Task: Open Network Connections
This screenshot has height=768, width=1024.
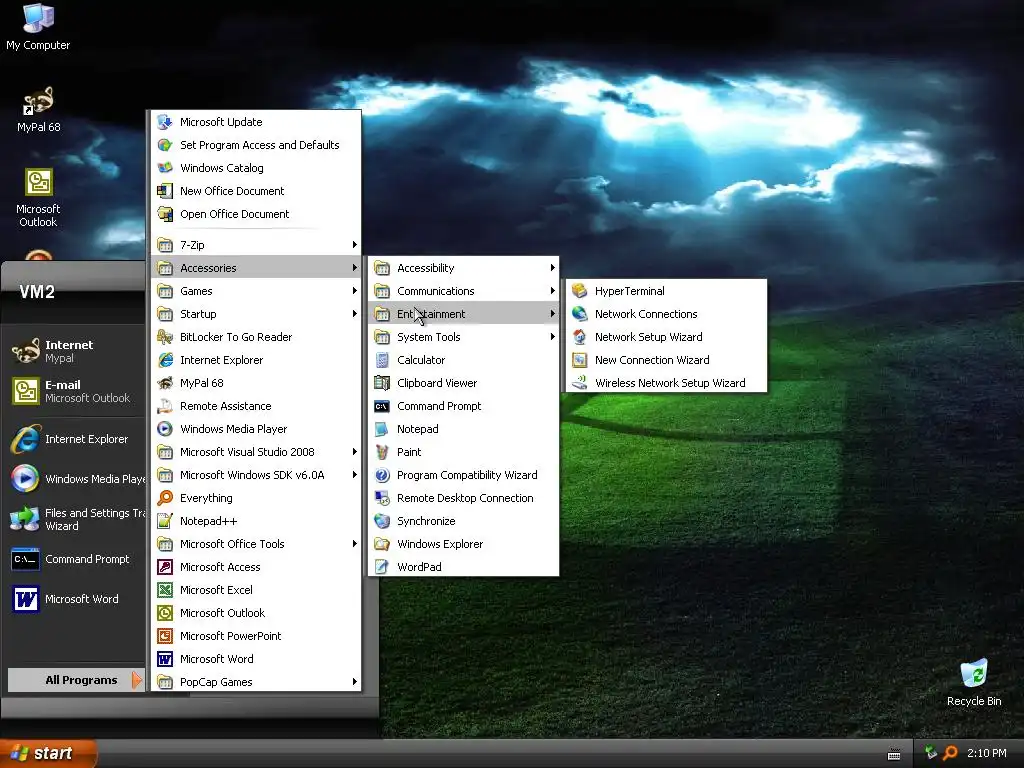Action: 666,313
